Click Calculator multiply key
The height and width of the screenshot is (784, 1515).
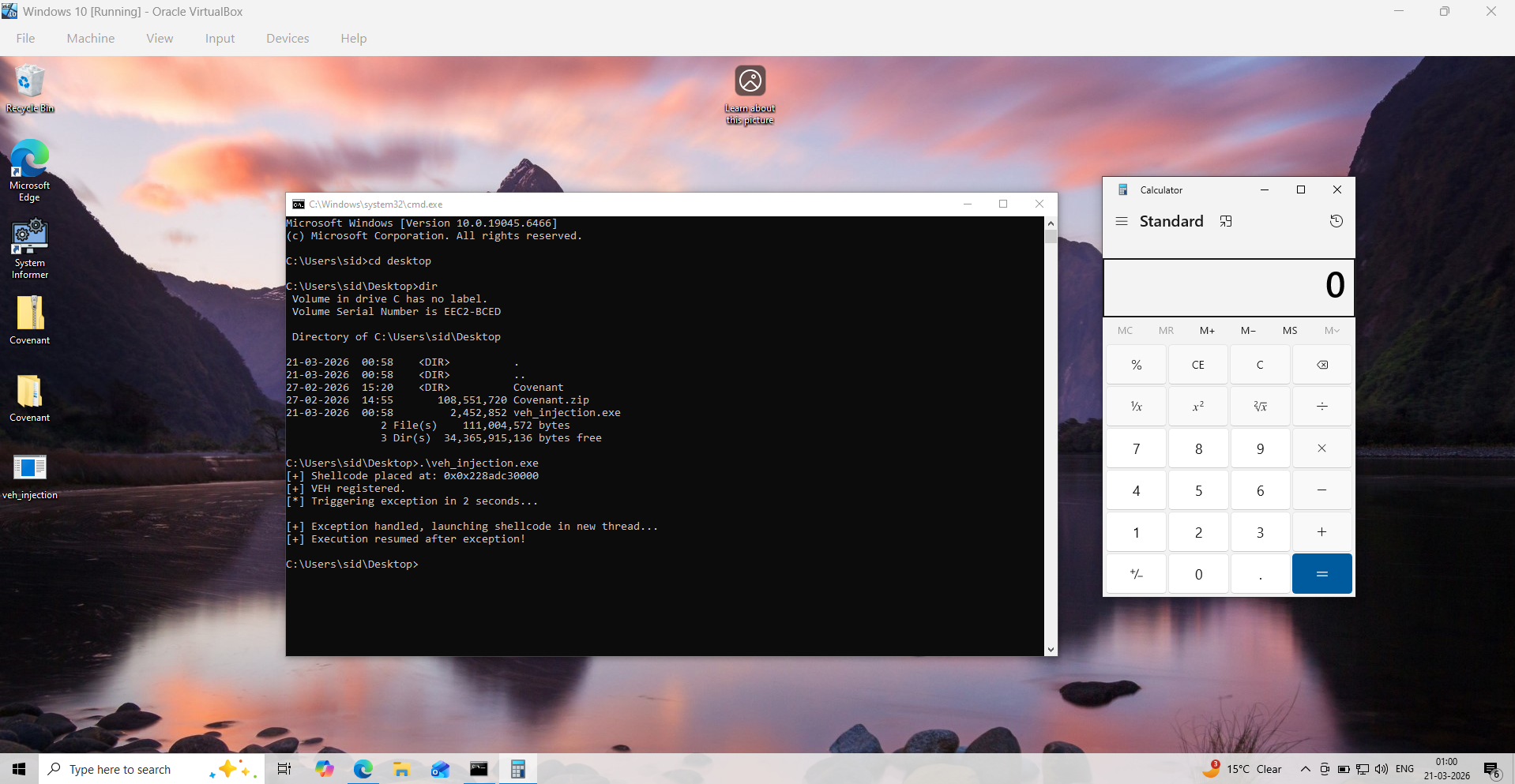click(1322, 448)
